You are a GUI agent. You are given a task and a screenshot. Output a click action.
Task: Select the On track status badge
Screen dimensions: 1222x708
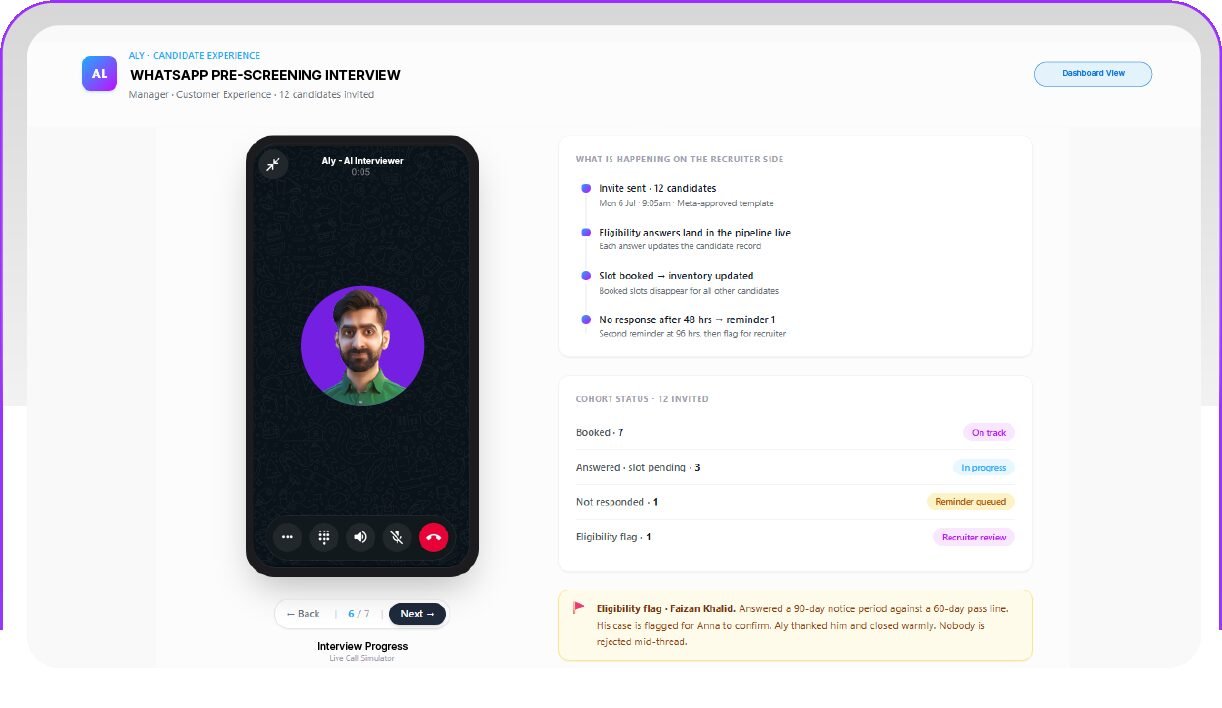(x=989, y=433)
